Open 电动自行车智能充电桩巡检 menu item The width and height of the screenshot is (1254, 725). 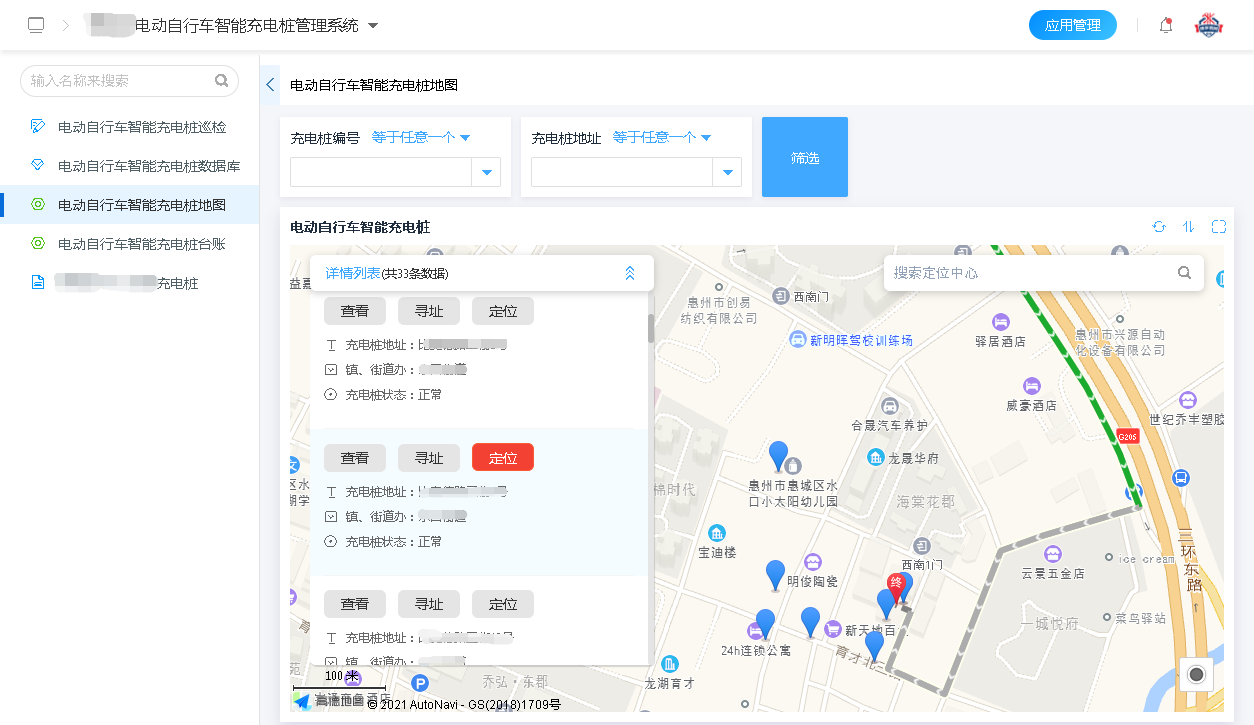142,127
